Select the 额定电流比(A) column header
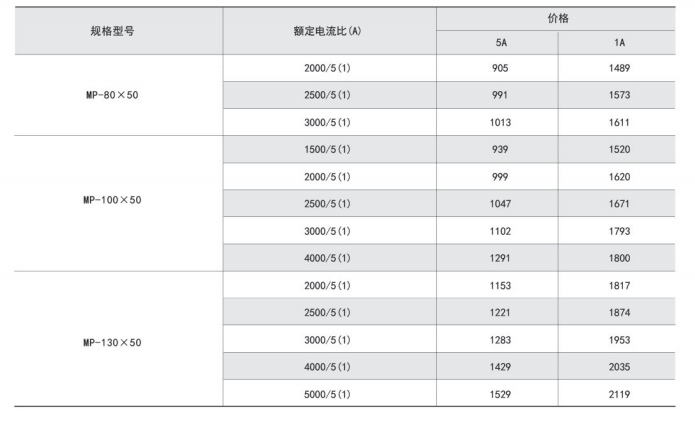 [x=329, y=31]
